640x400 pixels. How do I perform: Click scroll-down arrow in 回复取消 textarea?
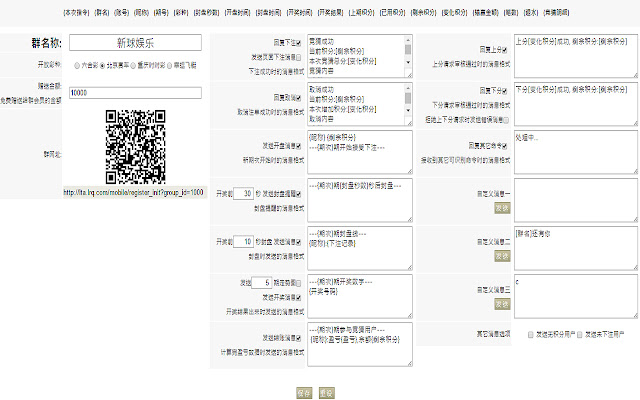[x=408, y=111]
